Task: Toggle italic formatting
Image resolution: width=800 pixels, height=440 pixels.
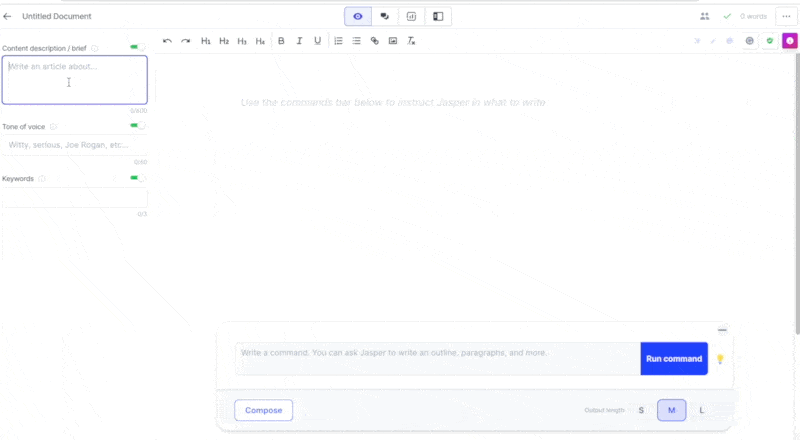Action: click(x=299, y=41)
